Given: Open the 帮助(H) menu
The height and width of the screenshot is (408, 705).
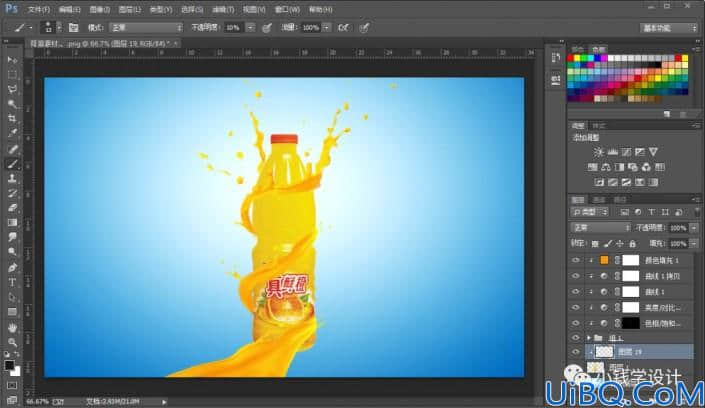Looking at the screenshot, I should (321, 9).
